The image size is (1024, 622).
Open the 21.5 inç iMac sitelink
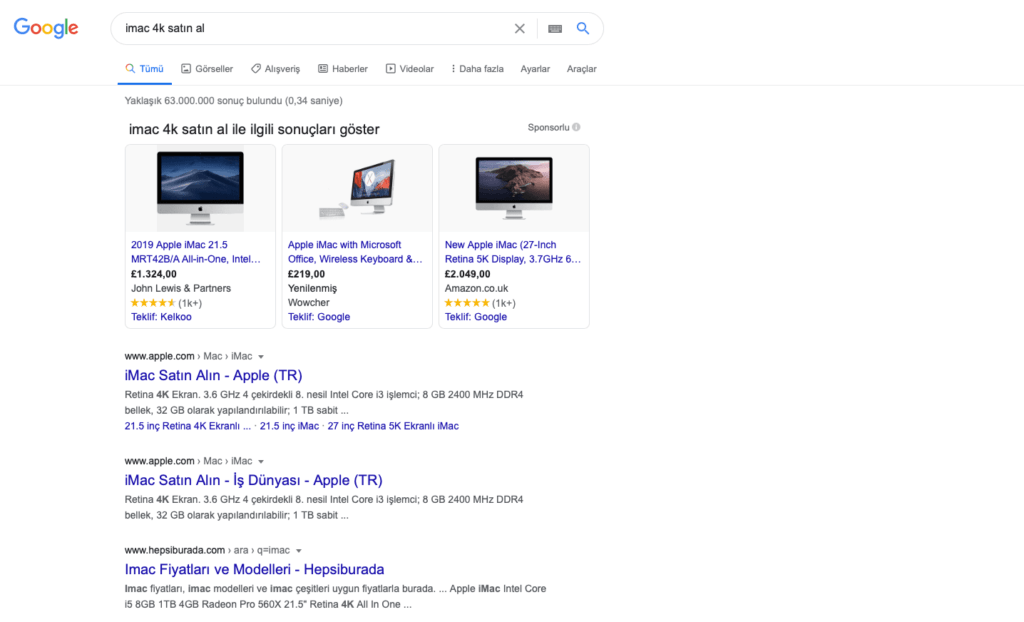(x=289, y=426)
